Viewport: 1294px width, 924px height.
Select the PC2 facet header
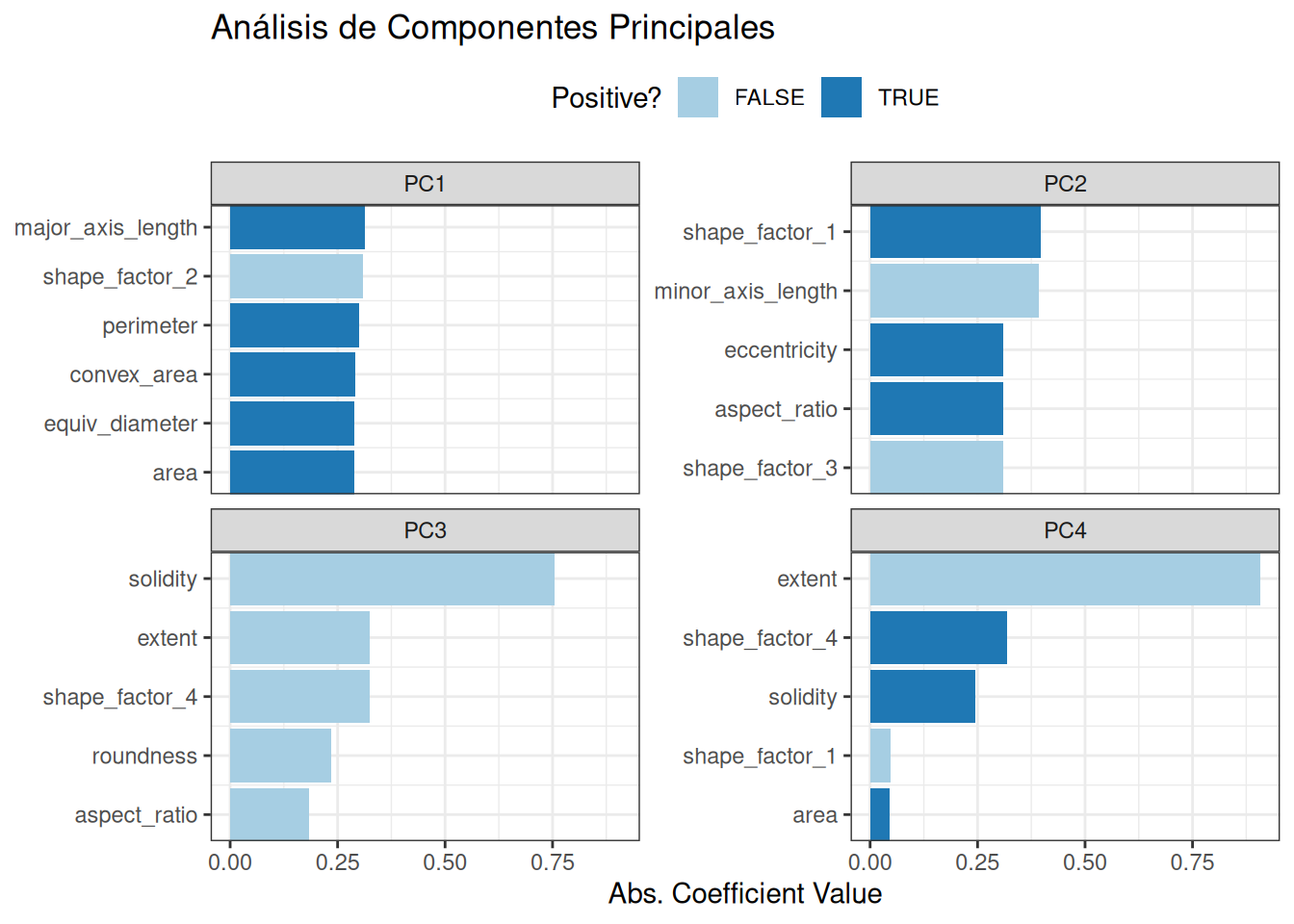(1065, 184)
